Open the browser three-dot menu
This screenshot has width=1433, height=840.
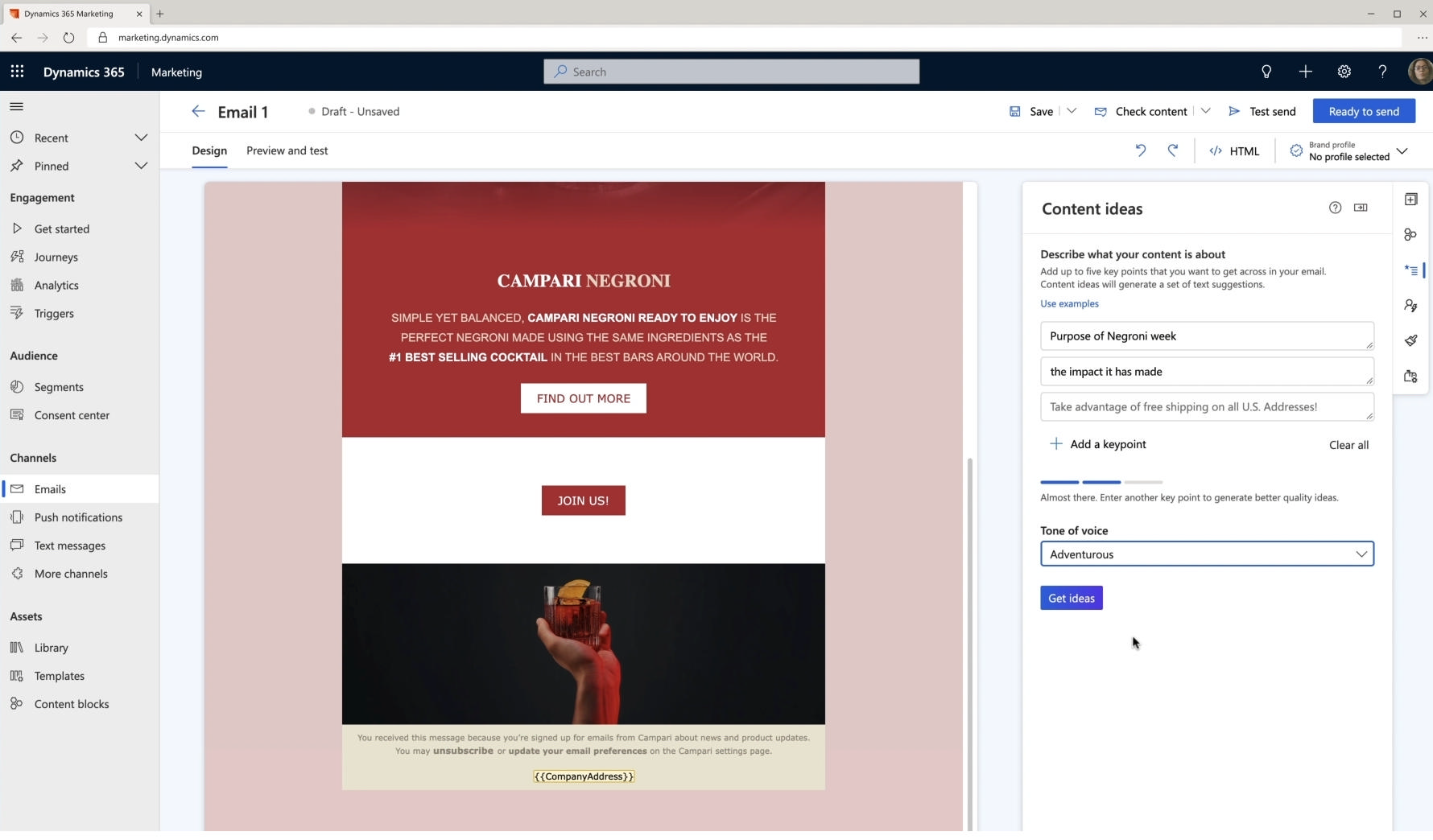click(x=1422, y=38)
